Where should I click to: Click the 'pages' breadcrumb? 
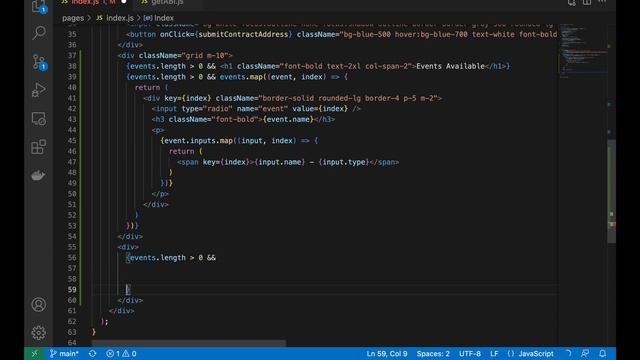[73, 18]
